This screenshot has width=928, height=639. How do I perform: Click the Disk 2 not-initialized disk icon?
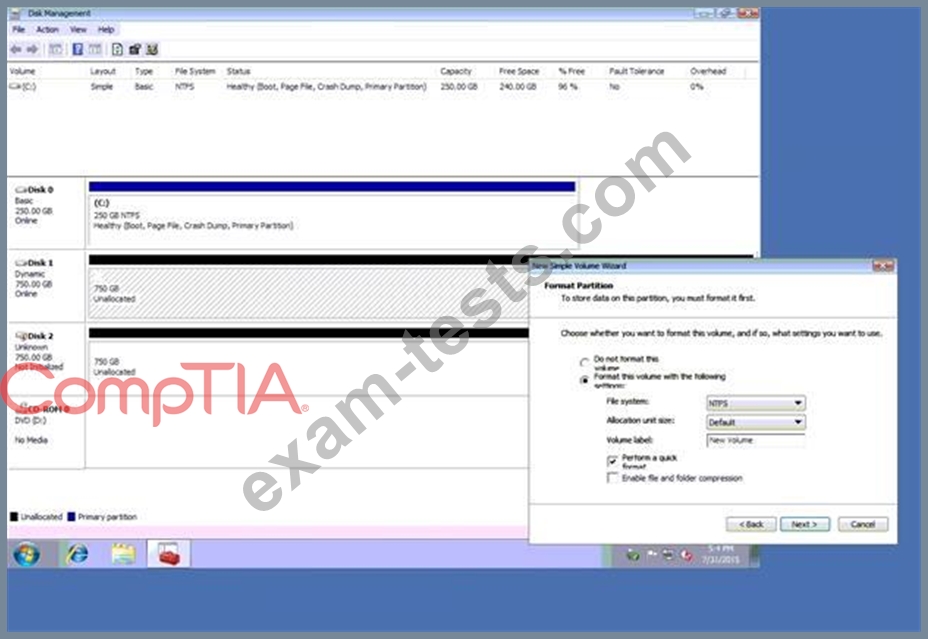[x=21, y=336]
